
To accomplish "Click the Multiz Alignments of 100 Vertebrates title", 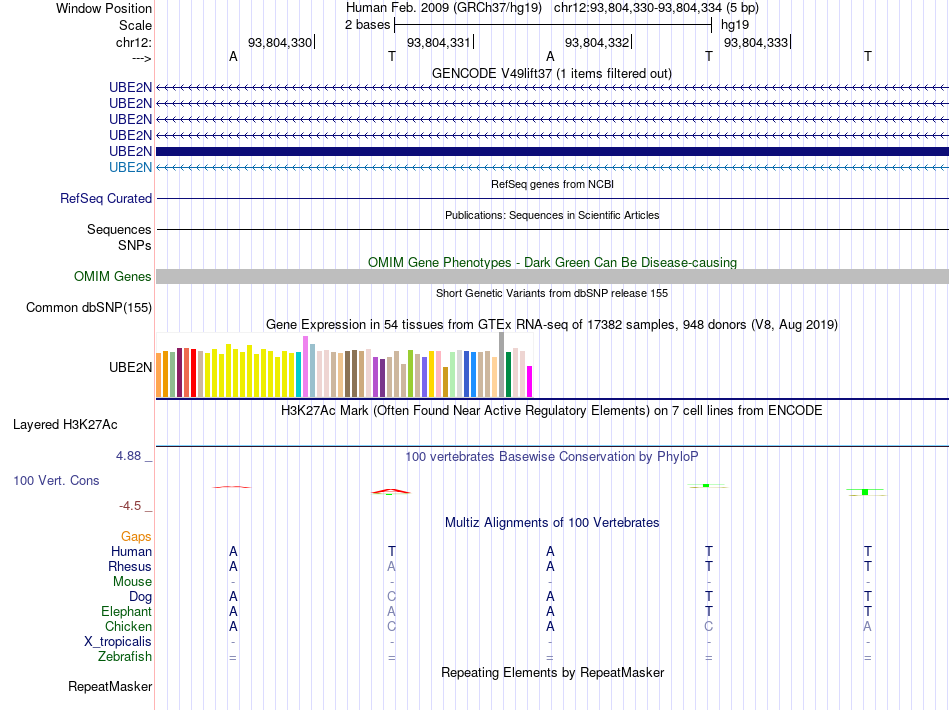I will (552, 522).
